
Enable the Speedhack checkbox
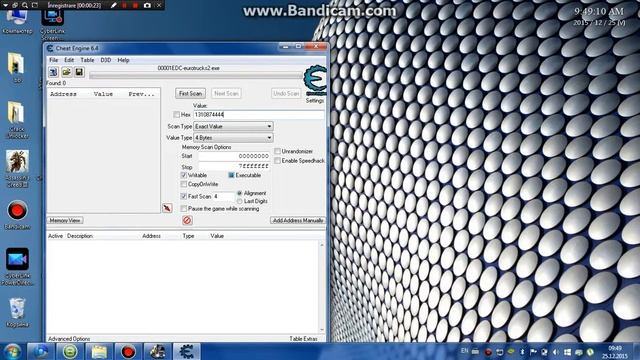click(278, 161)
